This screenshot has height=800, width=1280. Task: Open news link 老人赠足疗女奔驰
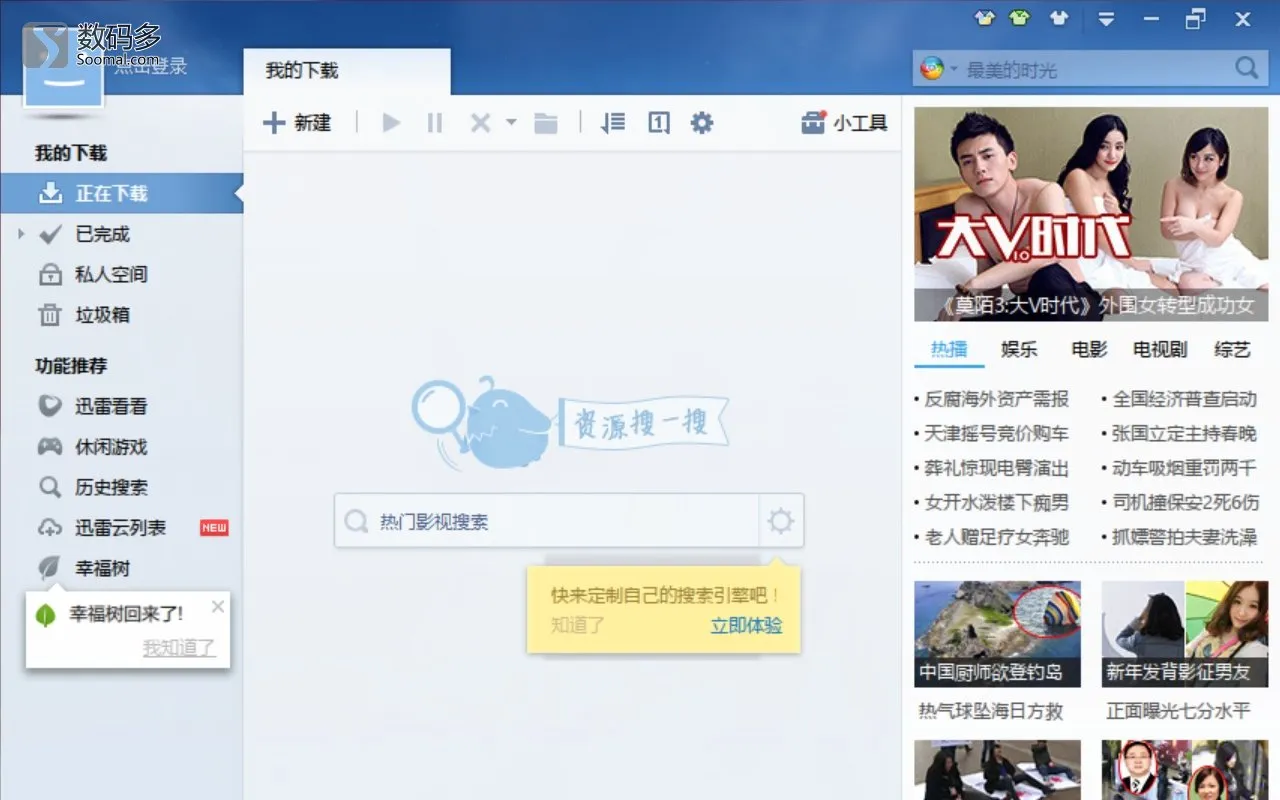[x=996, y=537]
